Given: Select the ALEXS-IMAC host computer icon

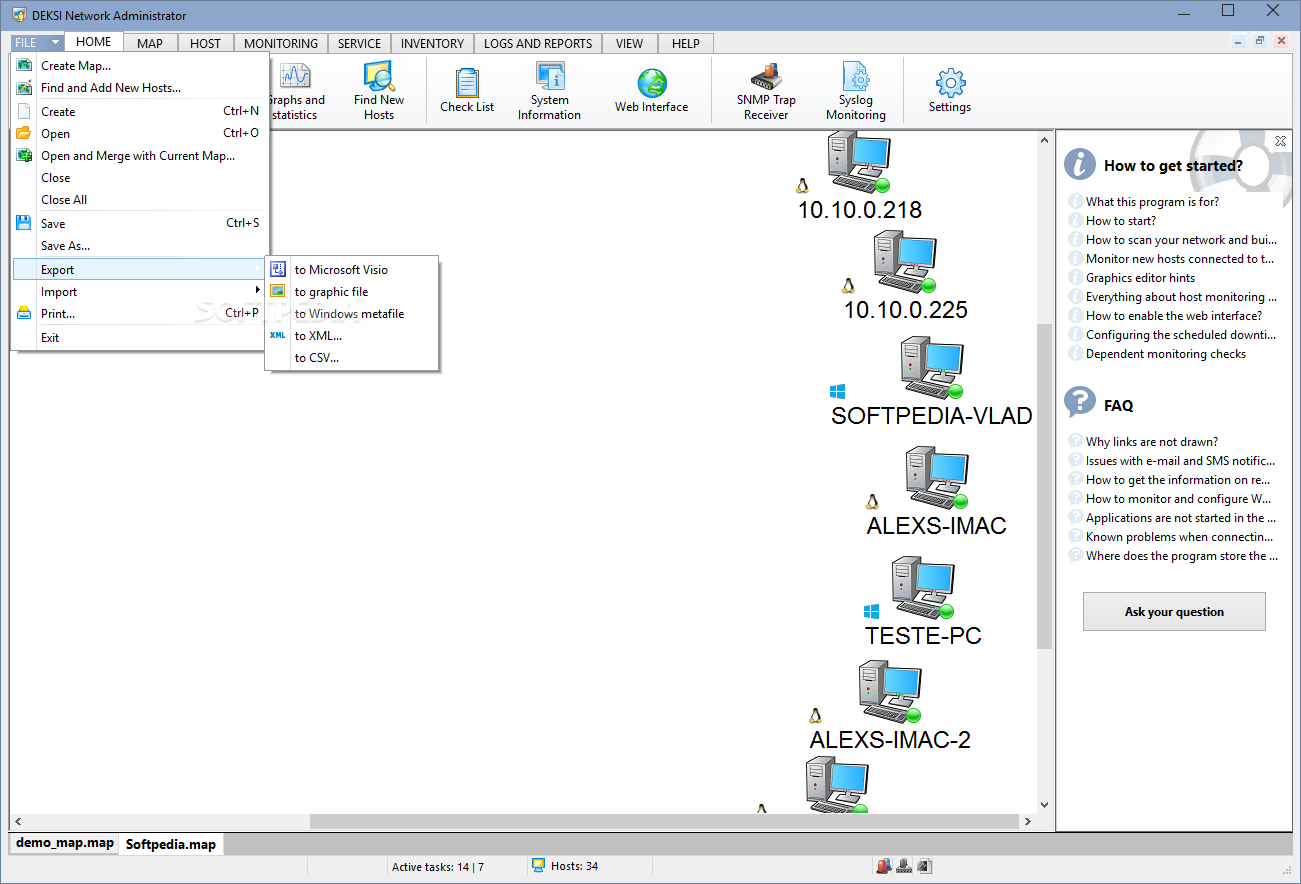Looking at the screenshot, I should click(936, 479).
